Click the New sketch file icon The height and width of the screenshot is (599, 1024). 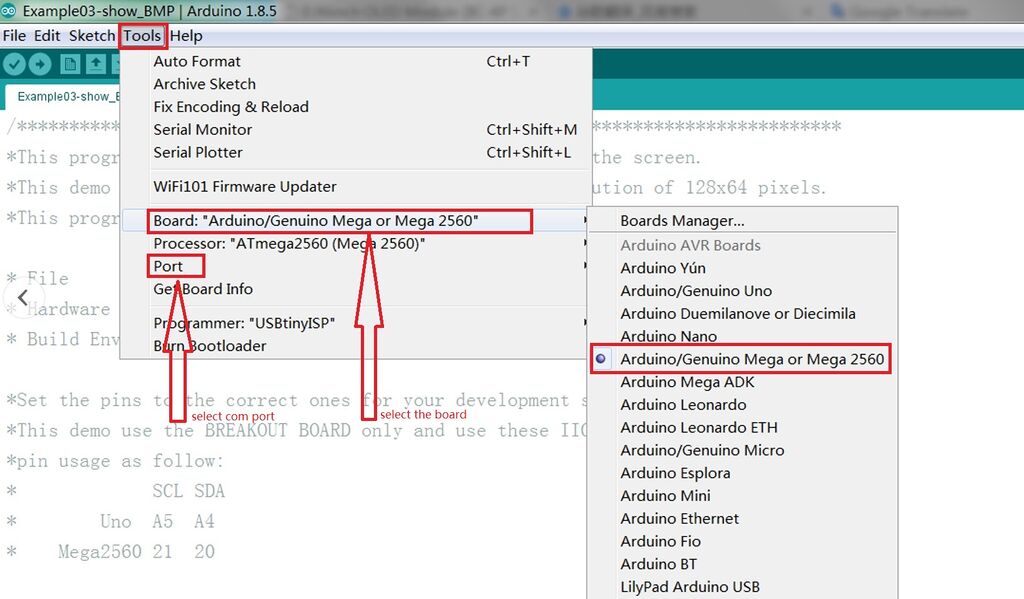point(70,65)
